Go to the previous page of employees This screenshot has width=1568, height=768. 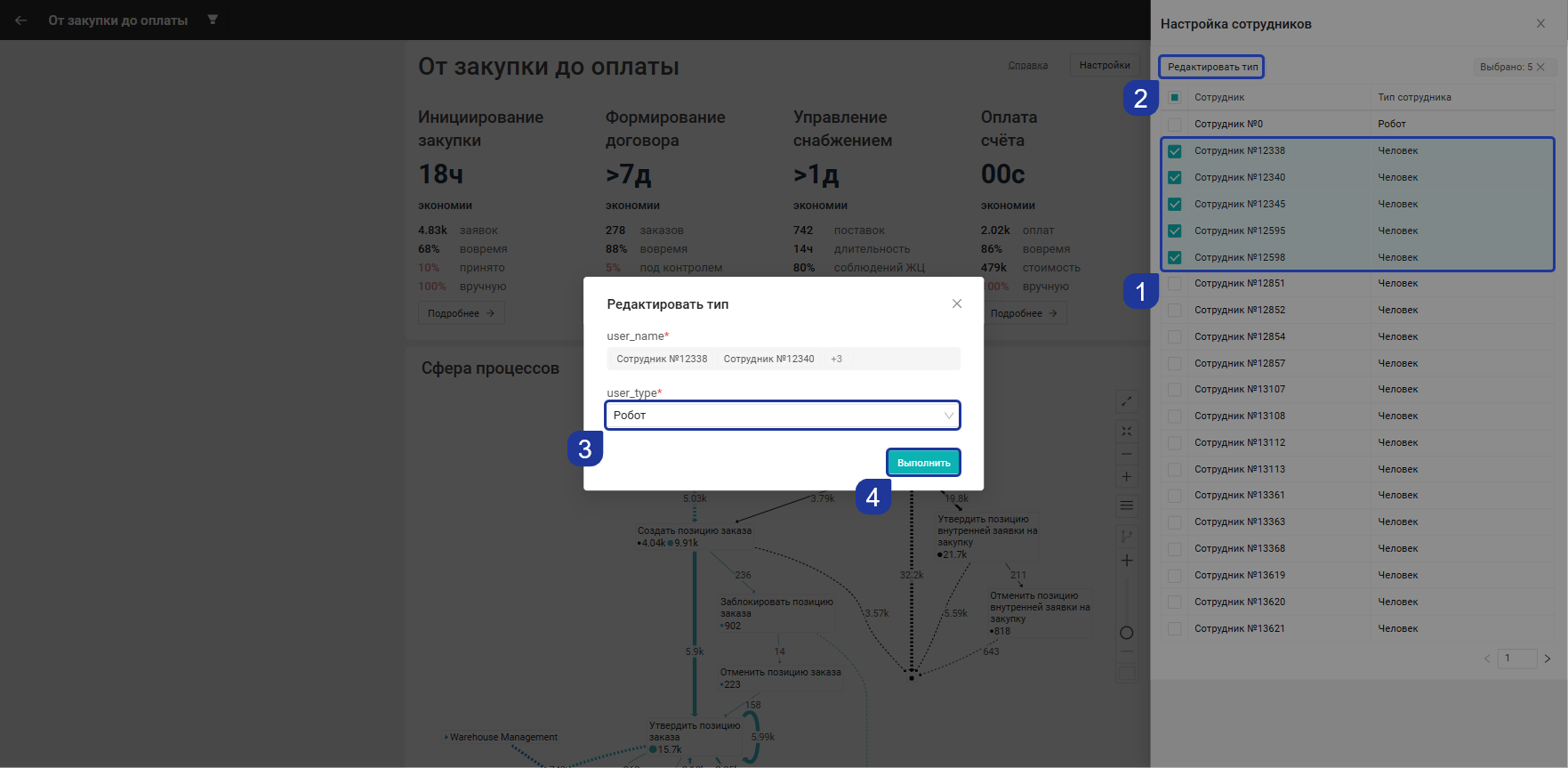(1486, 659)
